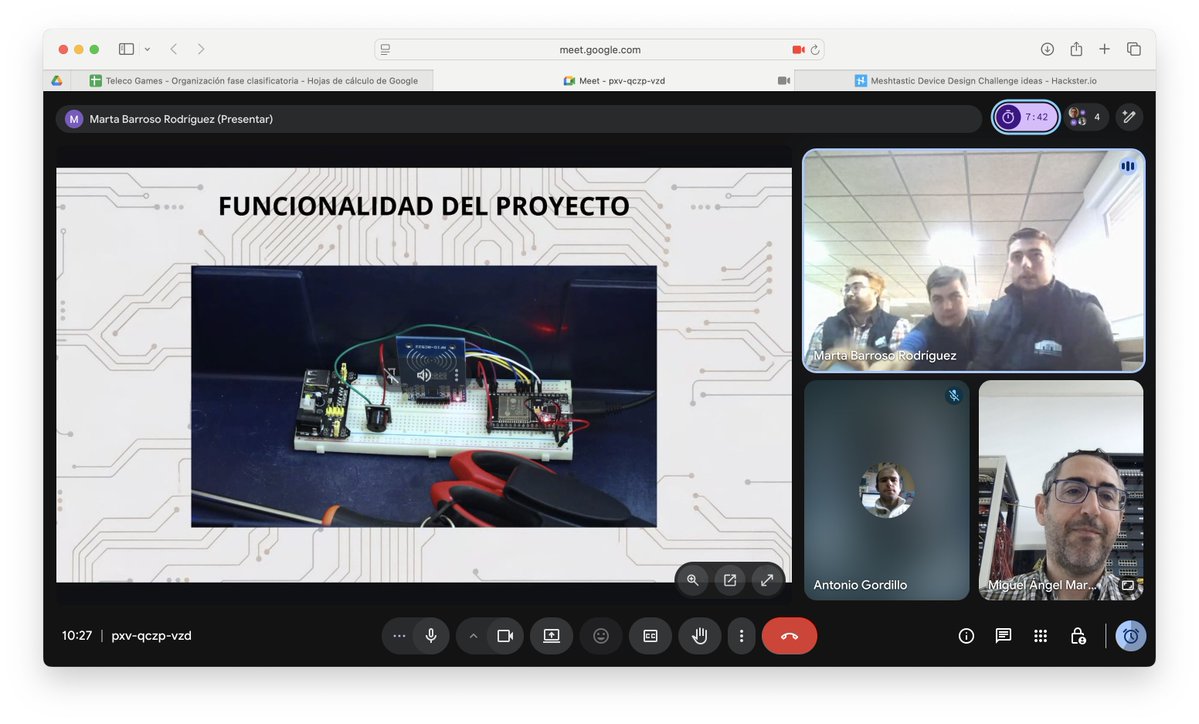Expand the presentation to fullscreen

click(766, 580)
